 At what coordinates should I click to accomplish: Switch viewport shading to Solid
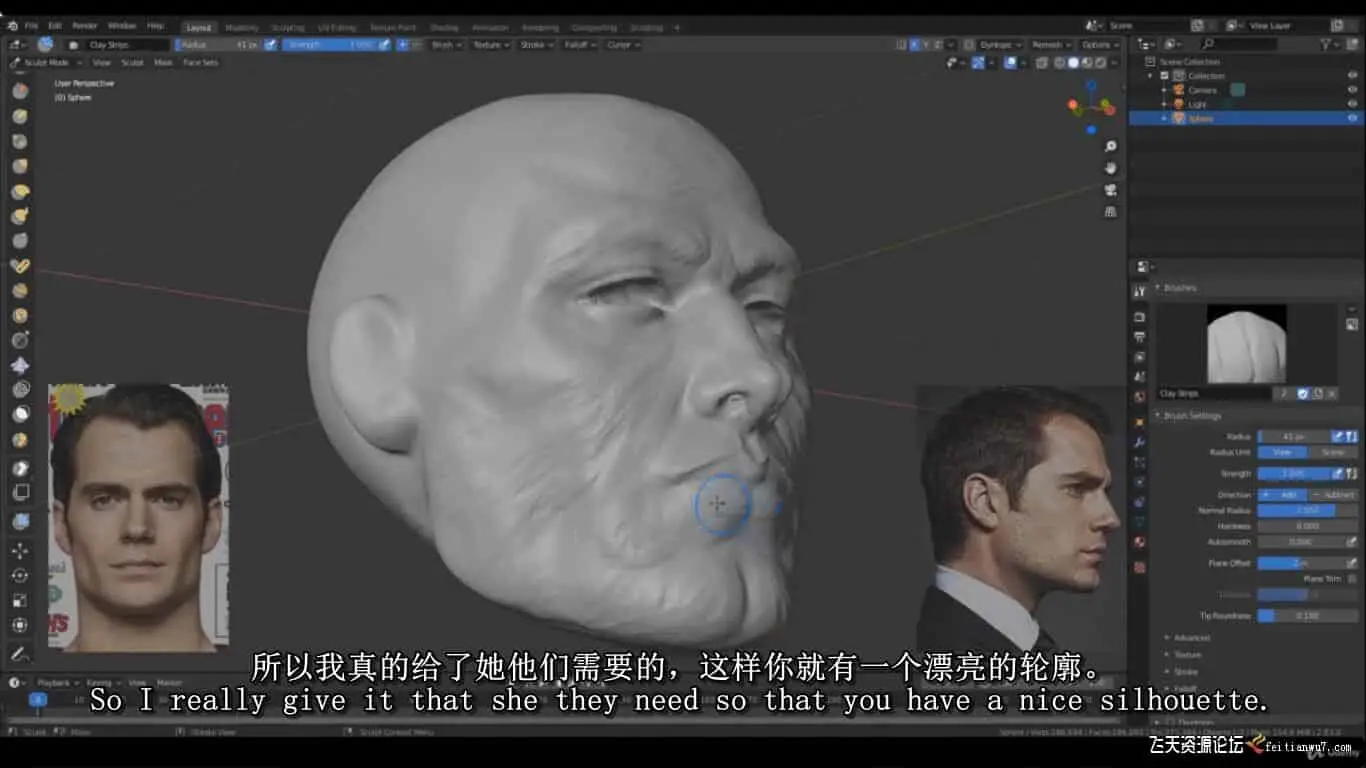1073,62
